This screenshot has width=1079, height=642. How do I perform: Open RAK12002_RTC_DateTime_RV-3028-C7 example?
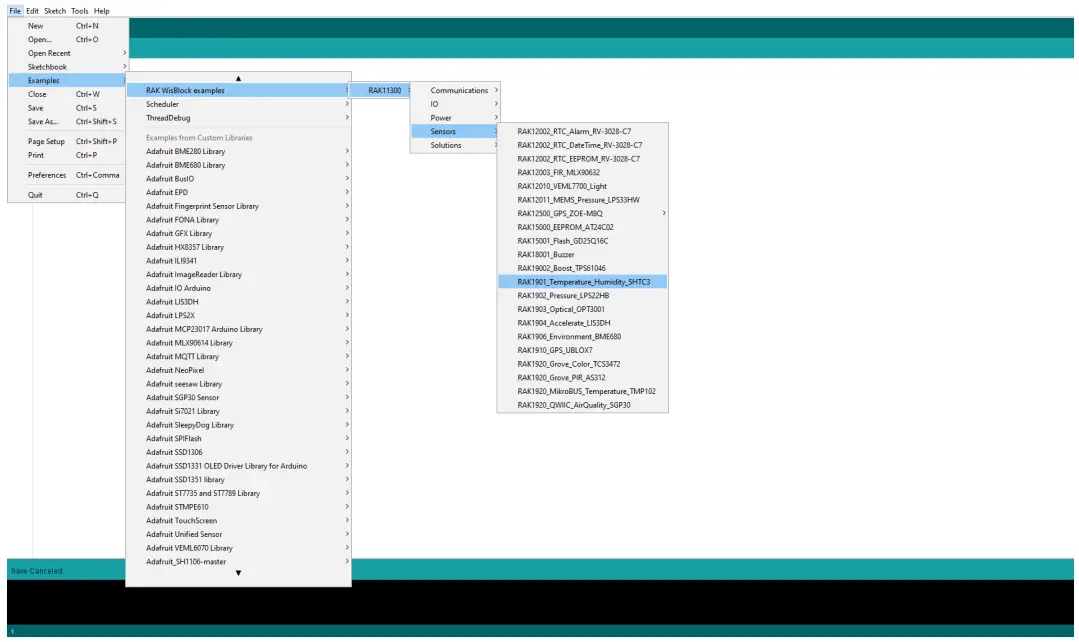582,145
